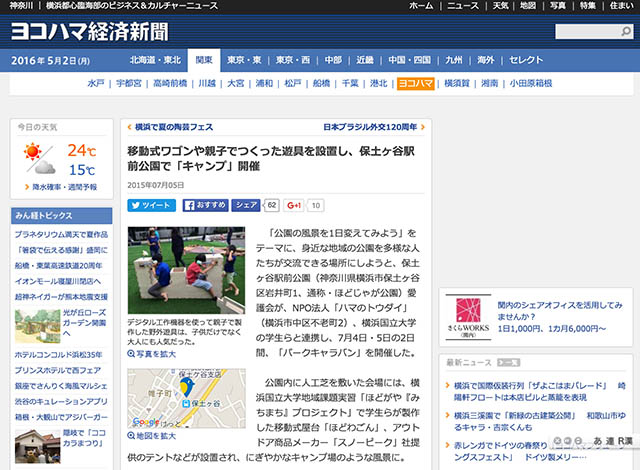Select the 東京・西 region tab
This screenshot has height=470, width=640.
pyautogui.click(x=293, y=60)
